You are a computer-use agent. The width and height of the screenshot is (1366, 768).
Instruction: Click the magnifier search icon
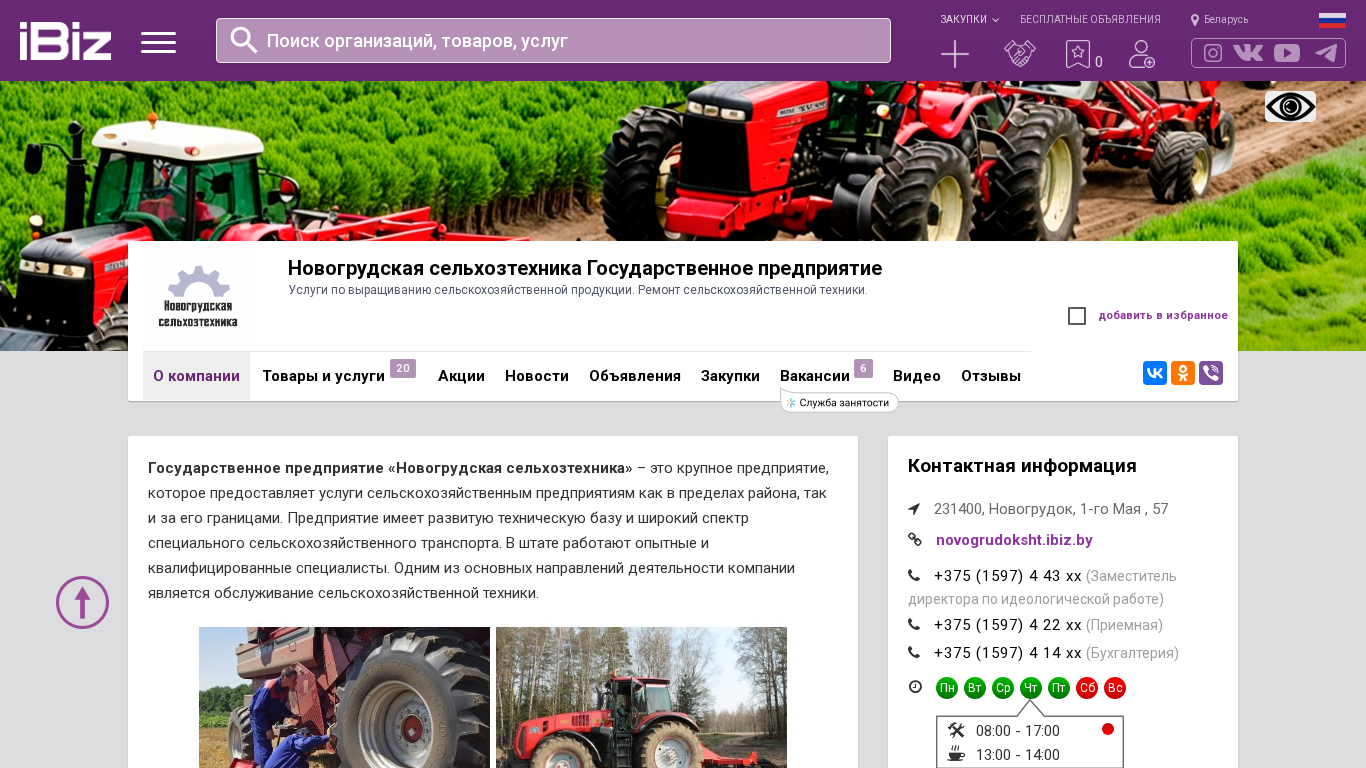pos(244,40)
